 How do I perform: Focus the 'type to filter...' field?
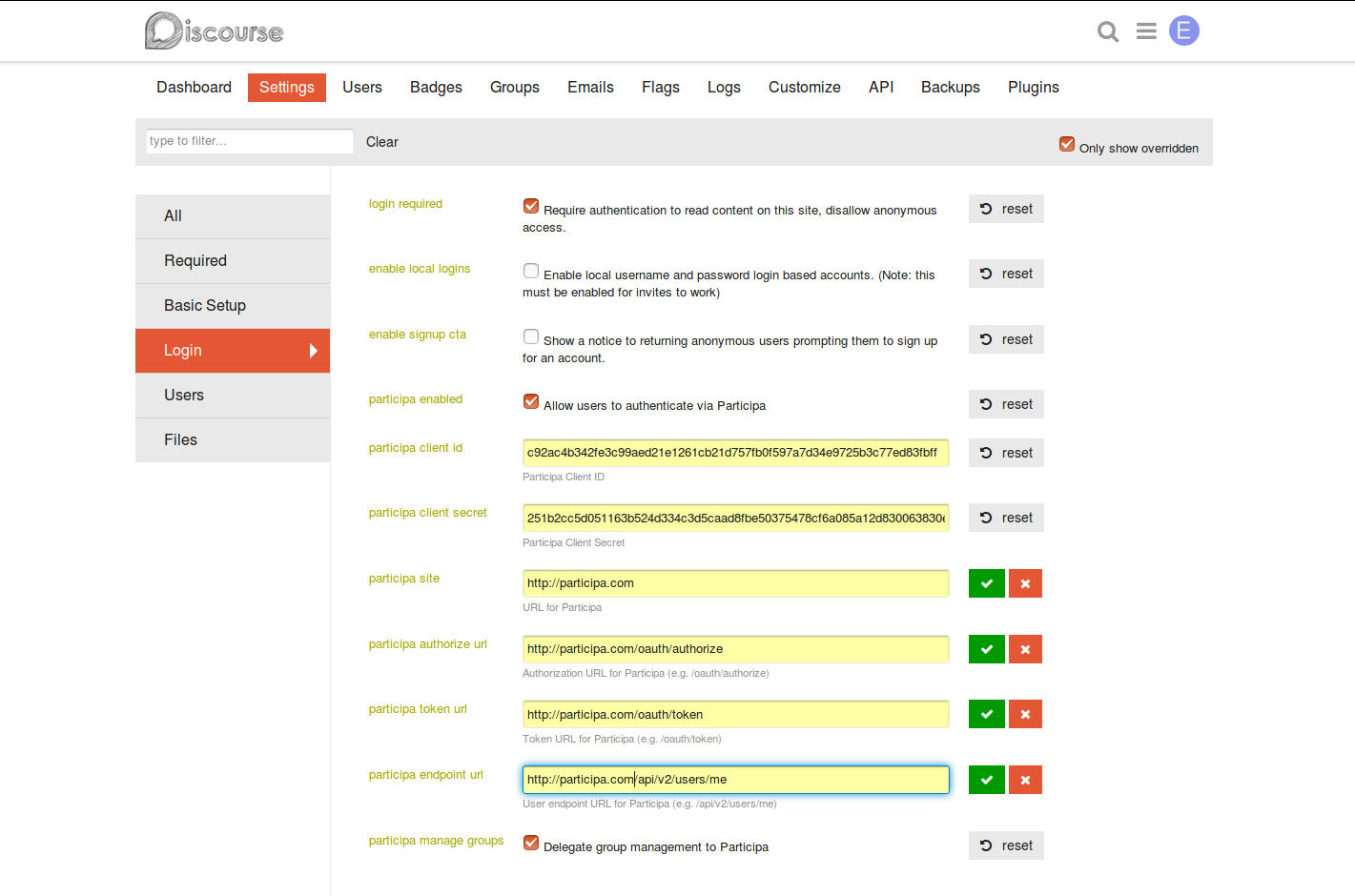click(x=250, y=141)
